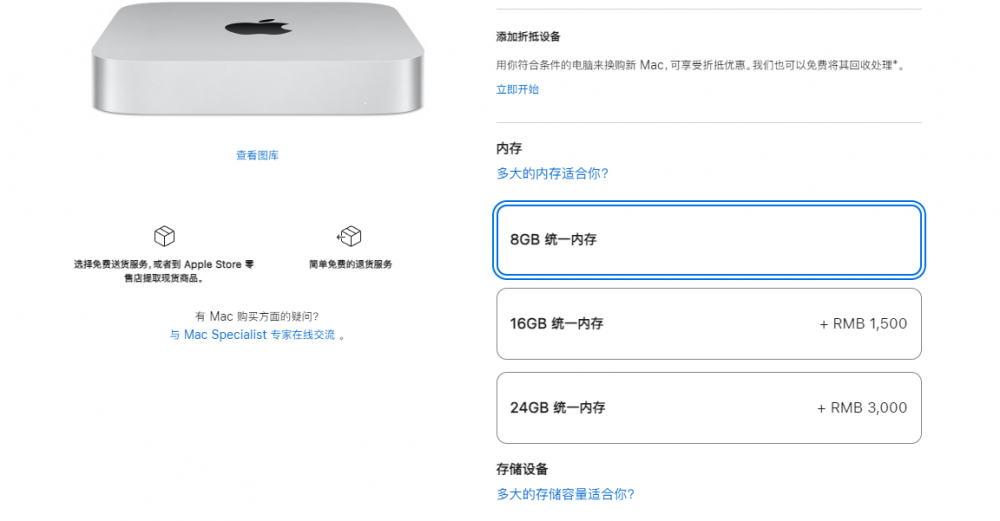The width and height of the screenshot is (1000, 521).
Task: Open 多大的内存适合你? help link
Action: pyautogui.click(x=552, y=173)
